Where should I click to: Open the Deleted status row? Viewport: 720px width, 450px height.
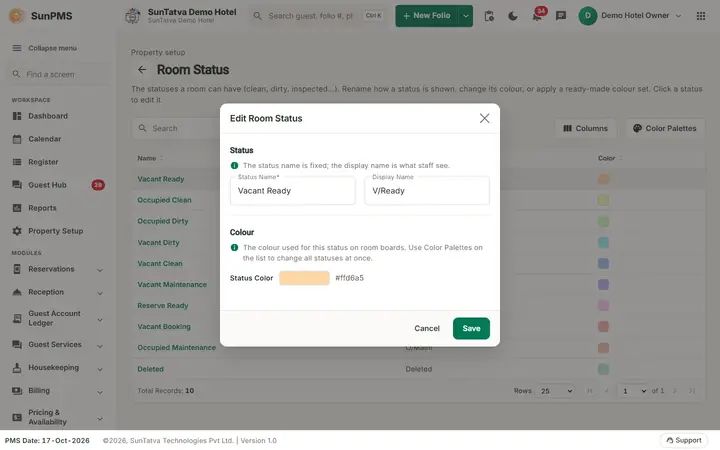150,369
